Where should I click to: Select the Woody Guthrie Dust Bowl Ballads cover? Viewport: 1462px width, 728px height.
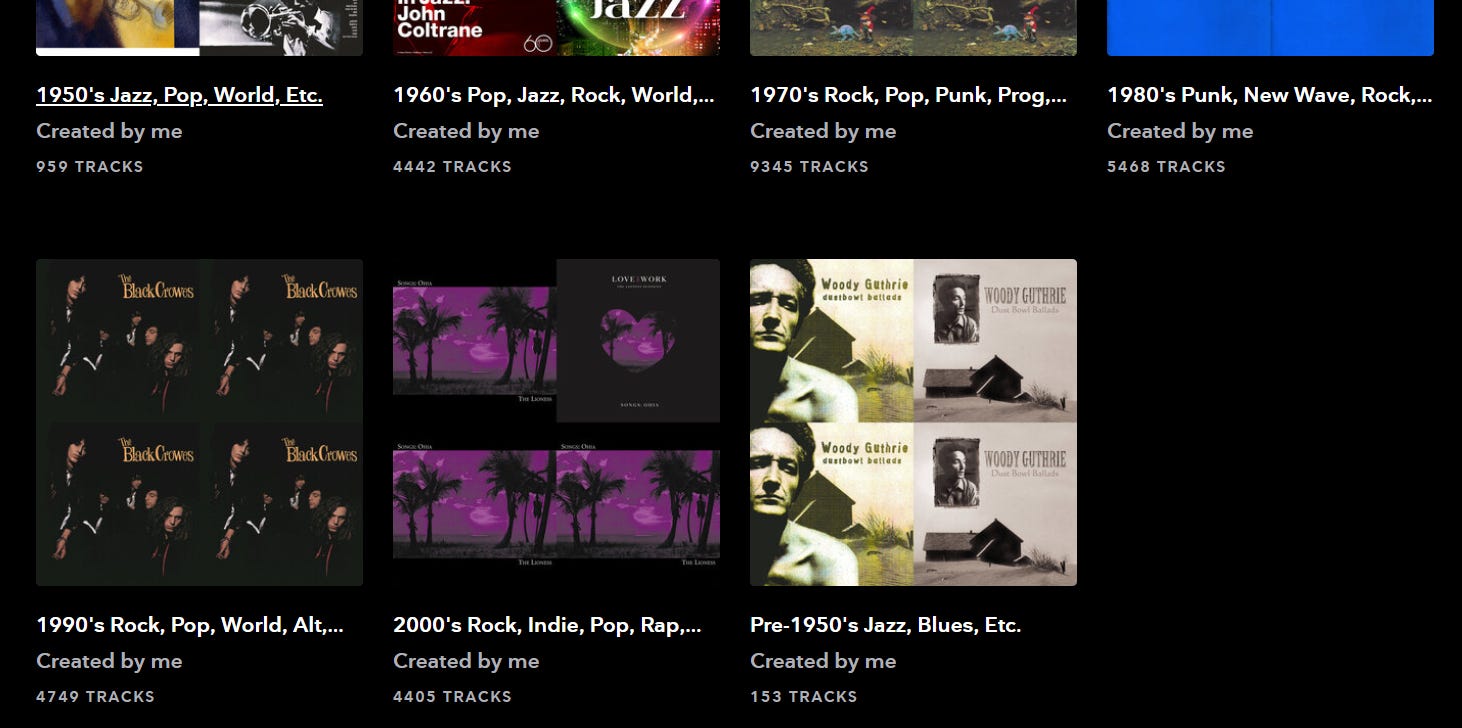point(913,422)
